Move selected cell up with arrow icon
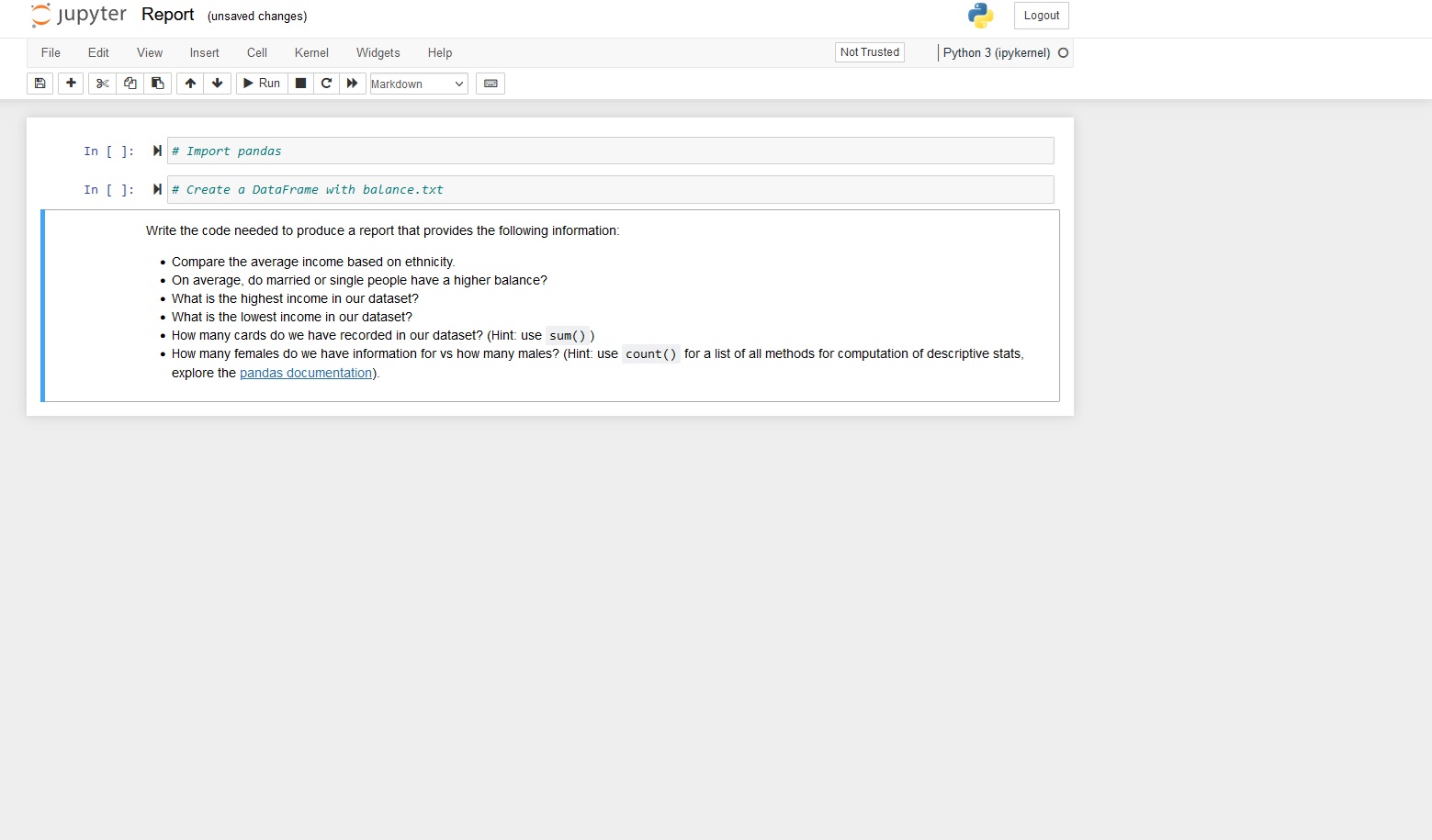 click(x=189, y=84)
